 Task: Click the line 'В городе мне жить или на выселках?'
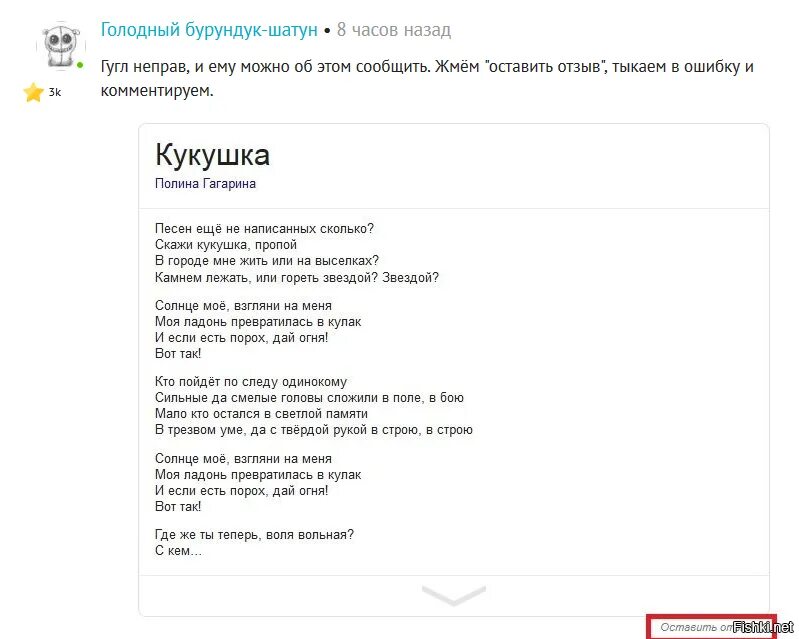click(x=267, y=260)
